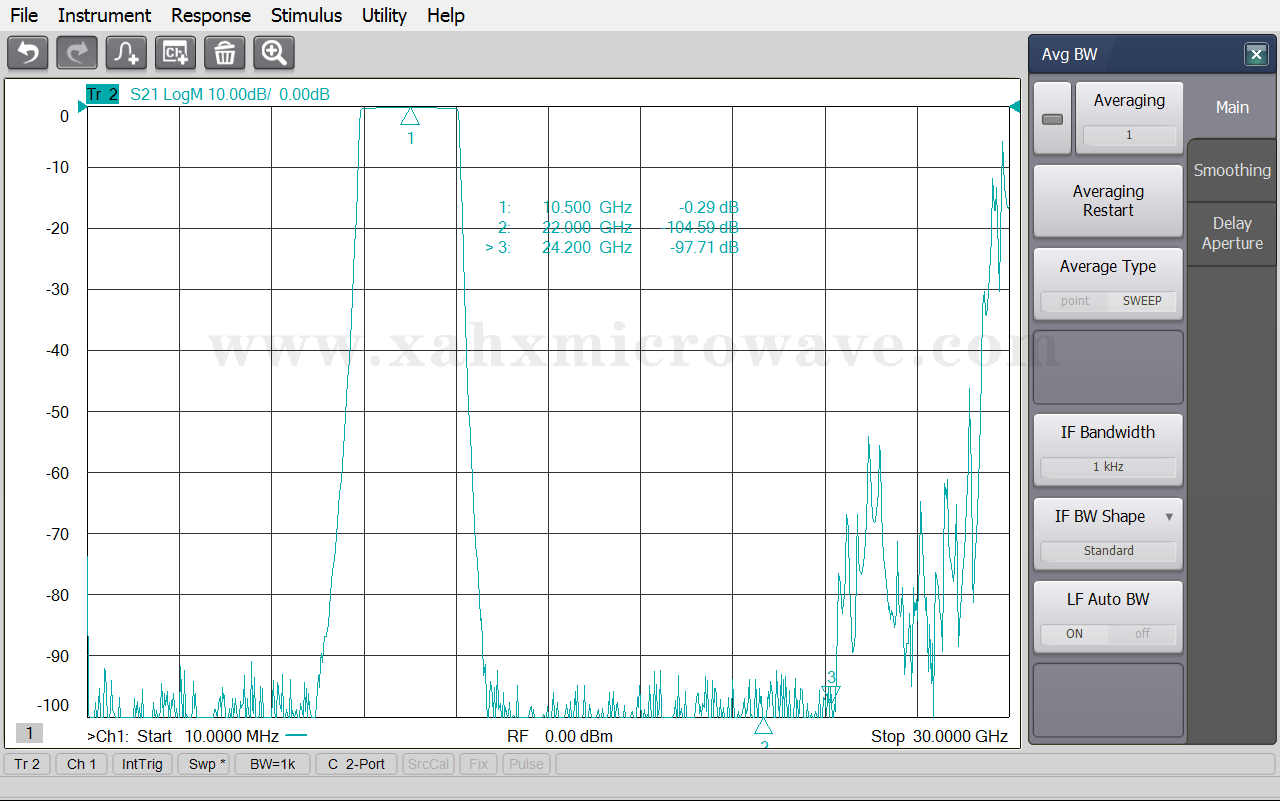Open the Response menu

[x=210, y=15]
